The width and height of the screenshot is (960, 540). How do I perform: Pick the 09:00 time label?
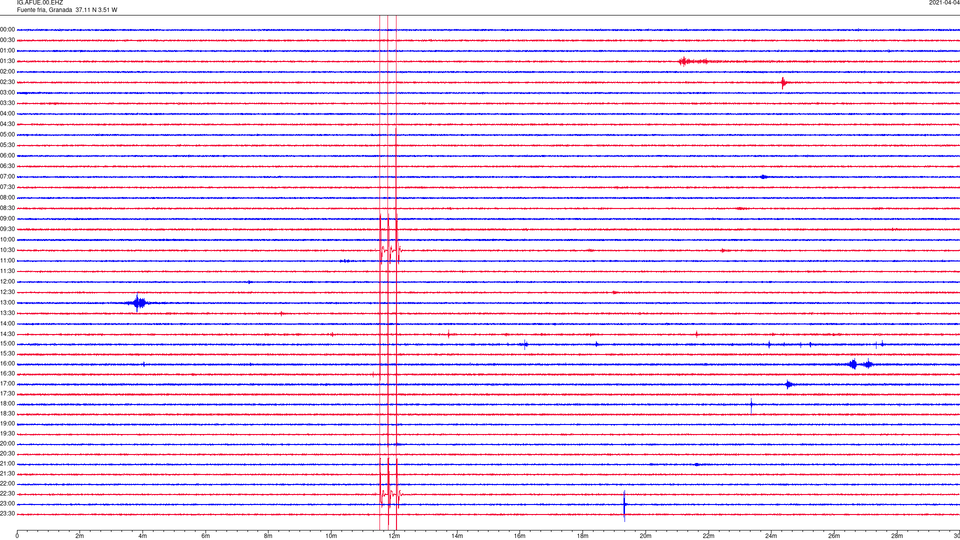coord(8,219)
